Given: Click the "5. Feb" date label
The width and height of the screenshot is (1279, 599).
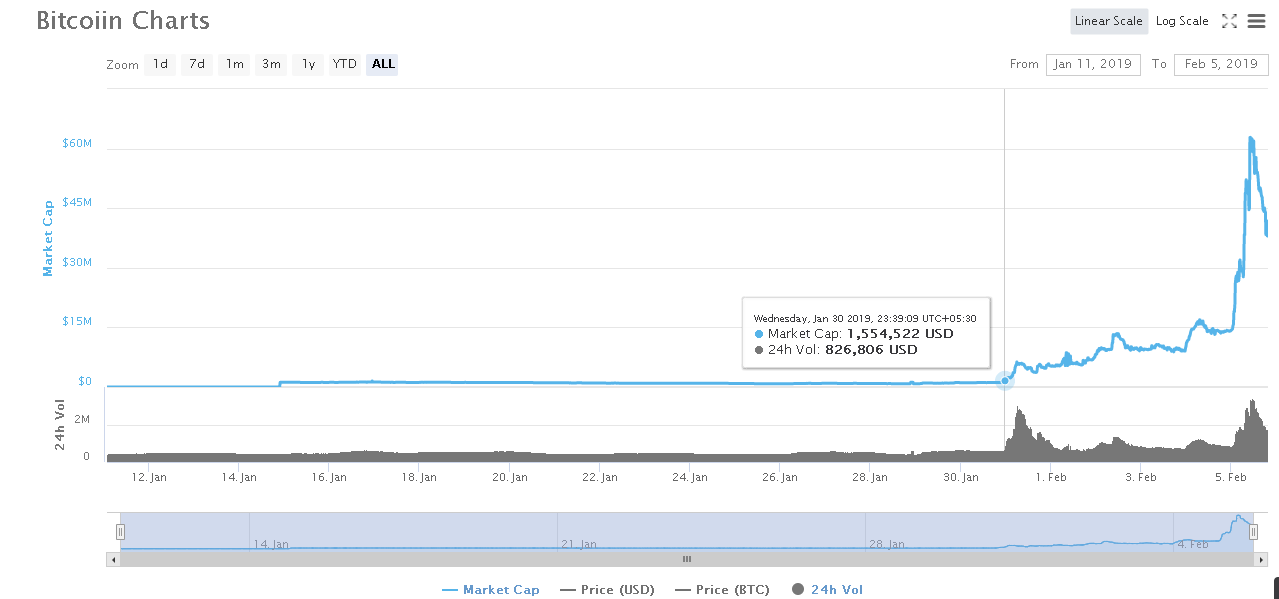Looking at the screenshot, I should 1231,478.
